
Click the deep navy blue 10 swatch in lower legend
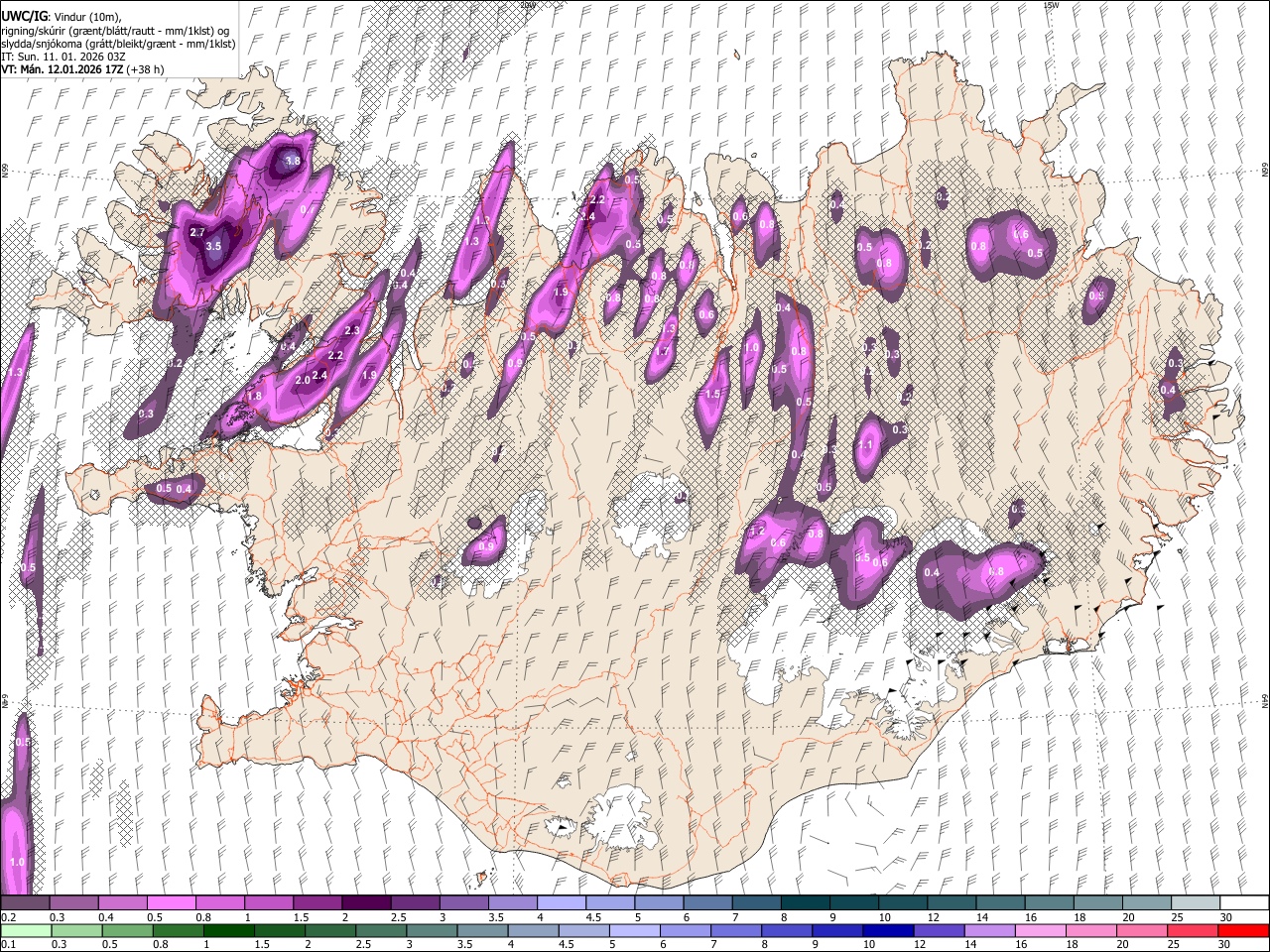click(x=889, y=930)
